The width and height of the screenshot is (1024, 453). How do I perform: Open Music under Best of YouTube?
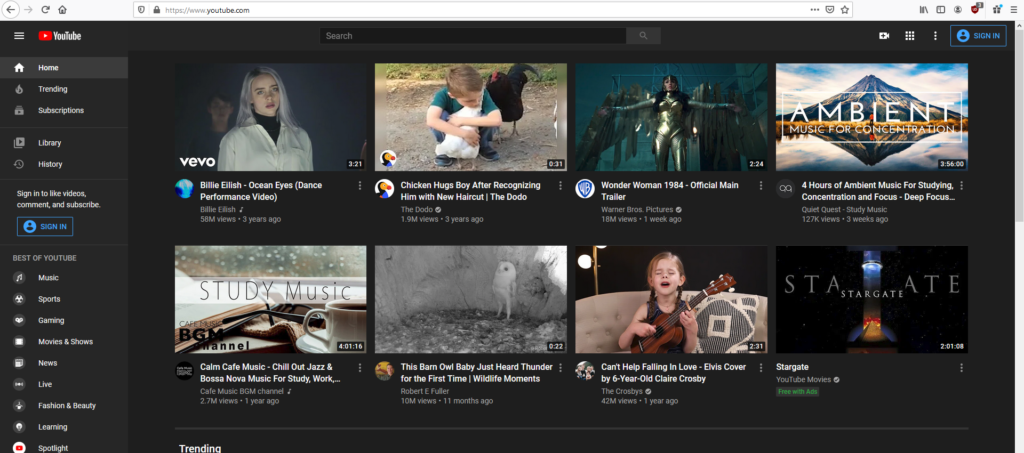click(64, 278)
